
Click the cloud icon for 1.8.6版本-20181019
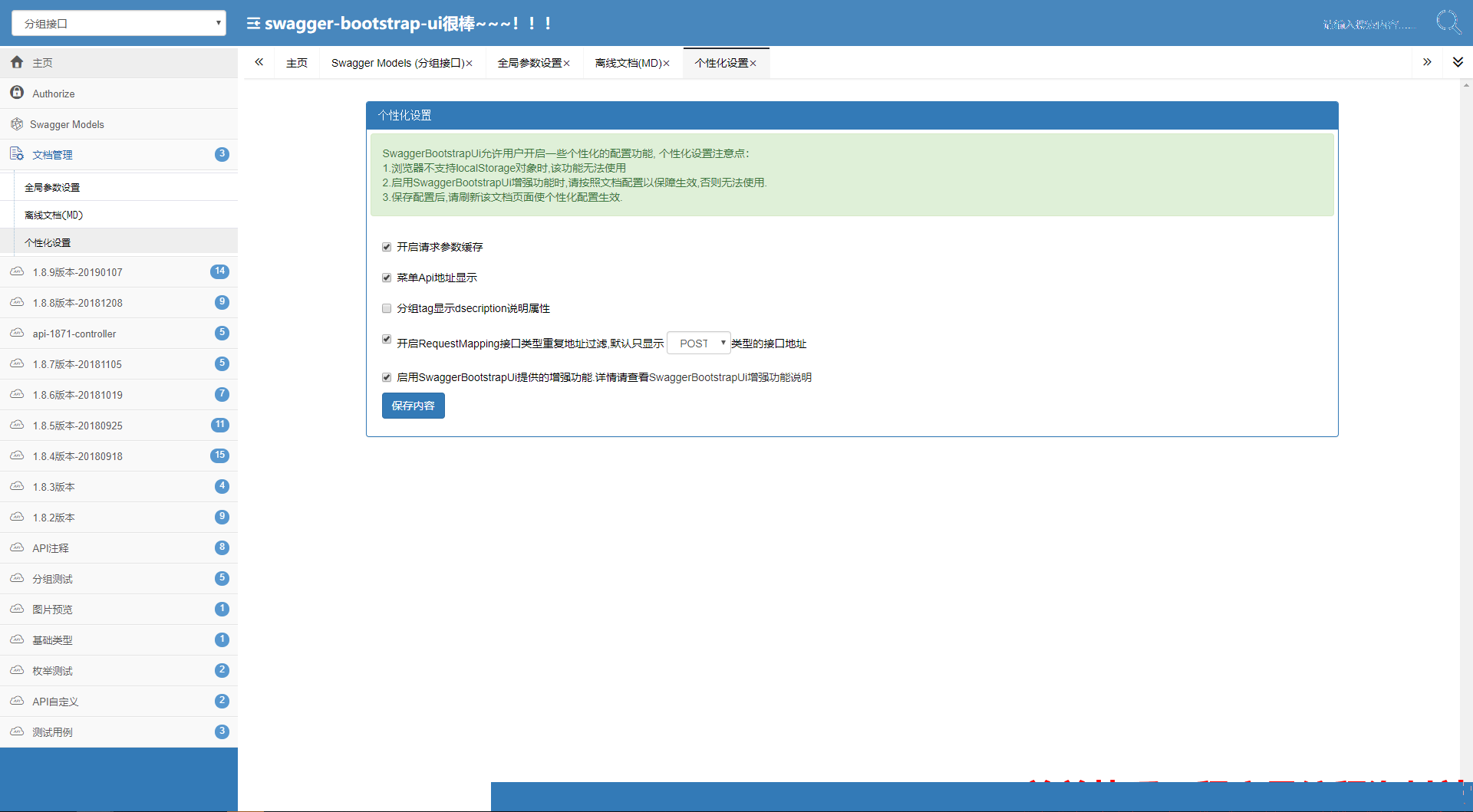coord(17,394)
